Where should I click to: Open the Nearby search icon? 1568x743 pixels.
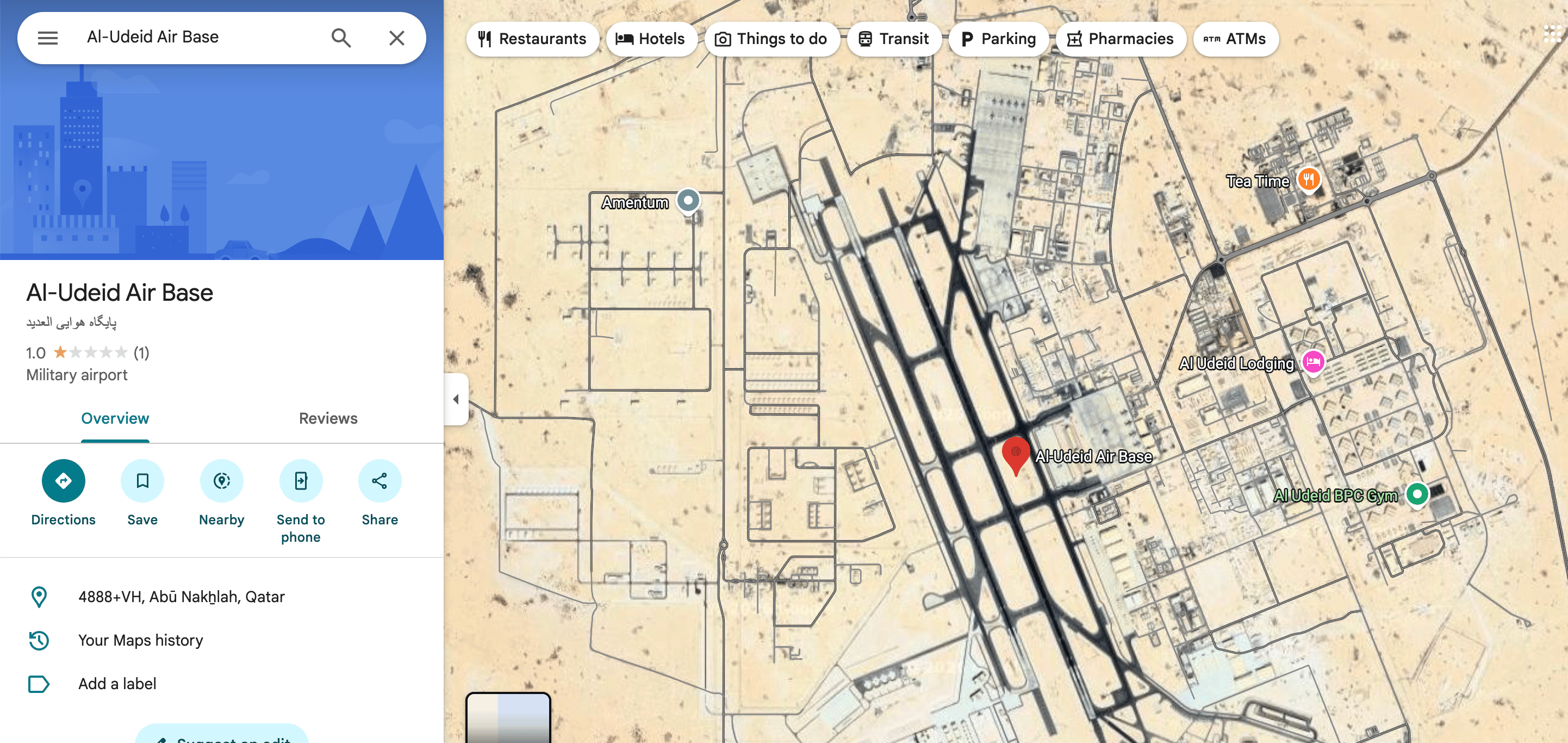222,480
